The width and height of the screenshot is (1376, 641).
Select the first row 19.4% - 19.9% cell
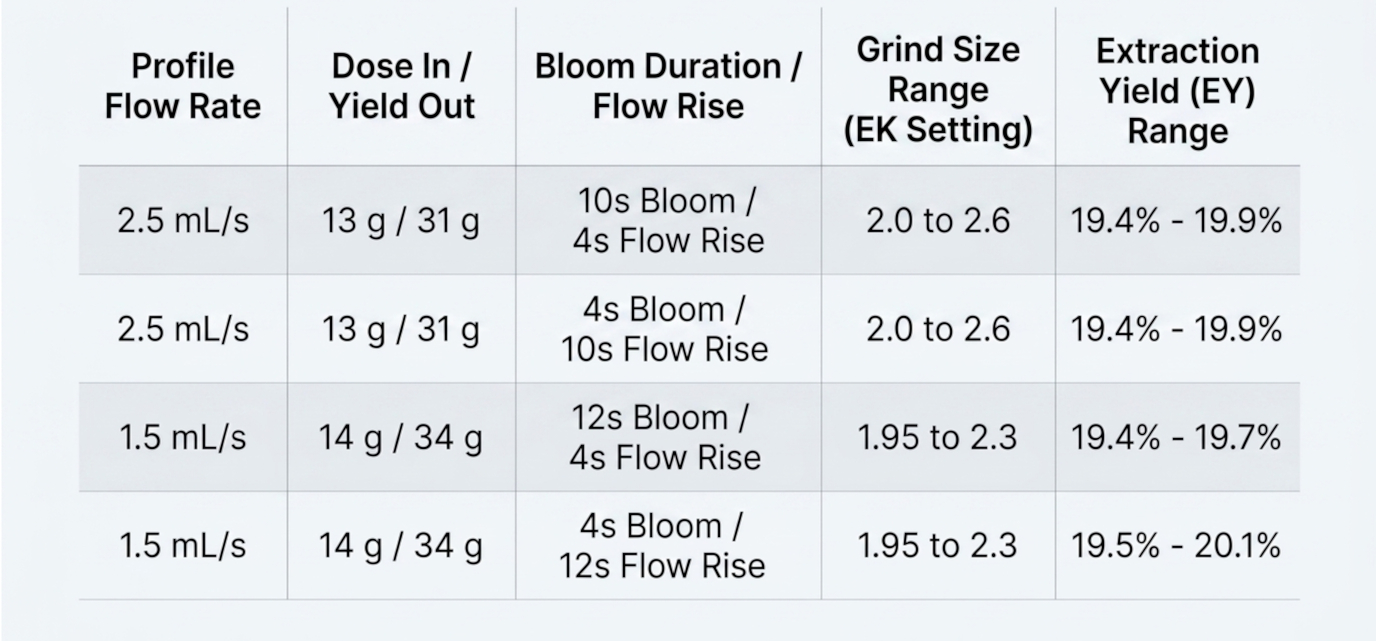pyautogui.click(x=1177, y=221)
